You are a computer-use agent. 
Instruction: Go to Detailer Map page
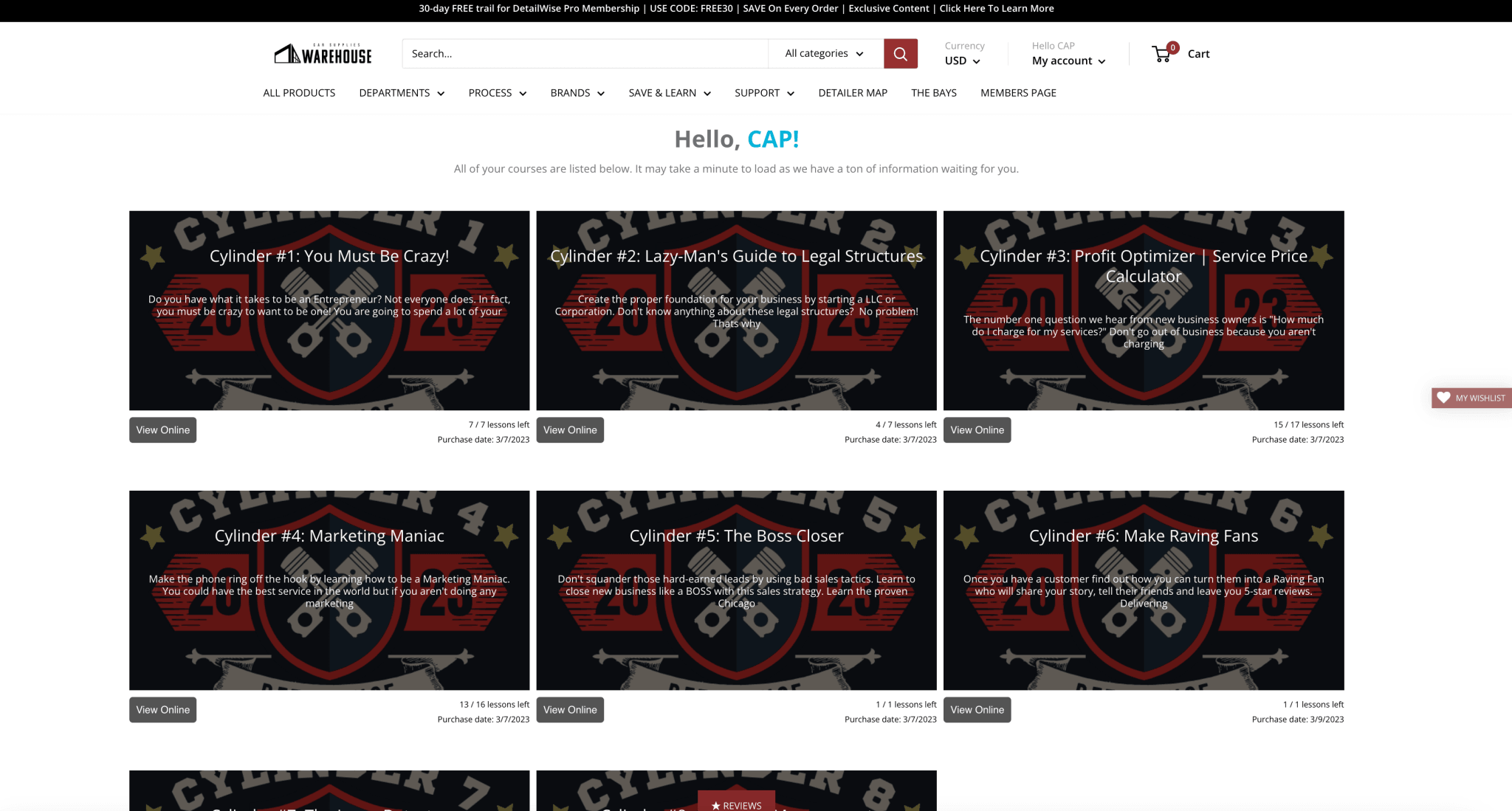(x=852, y=93)
